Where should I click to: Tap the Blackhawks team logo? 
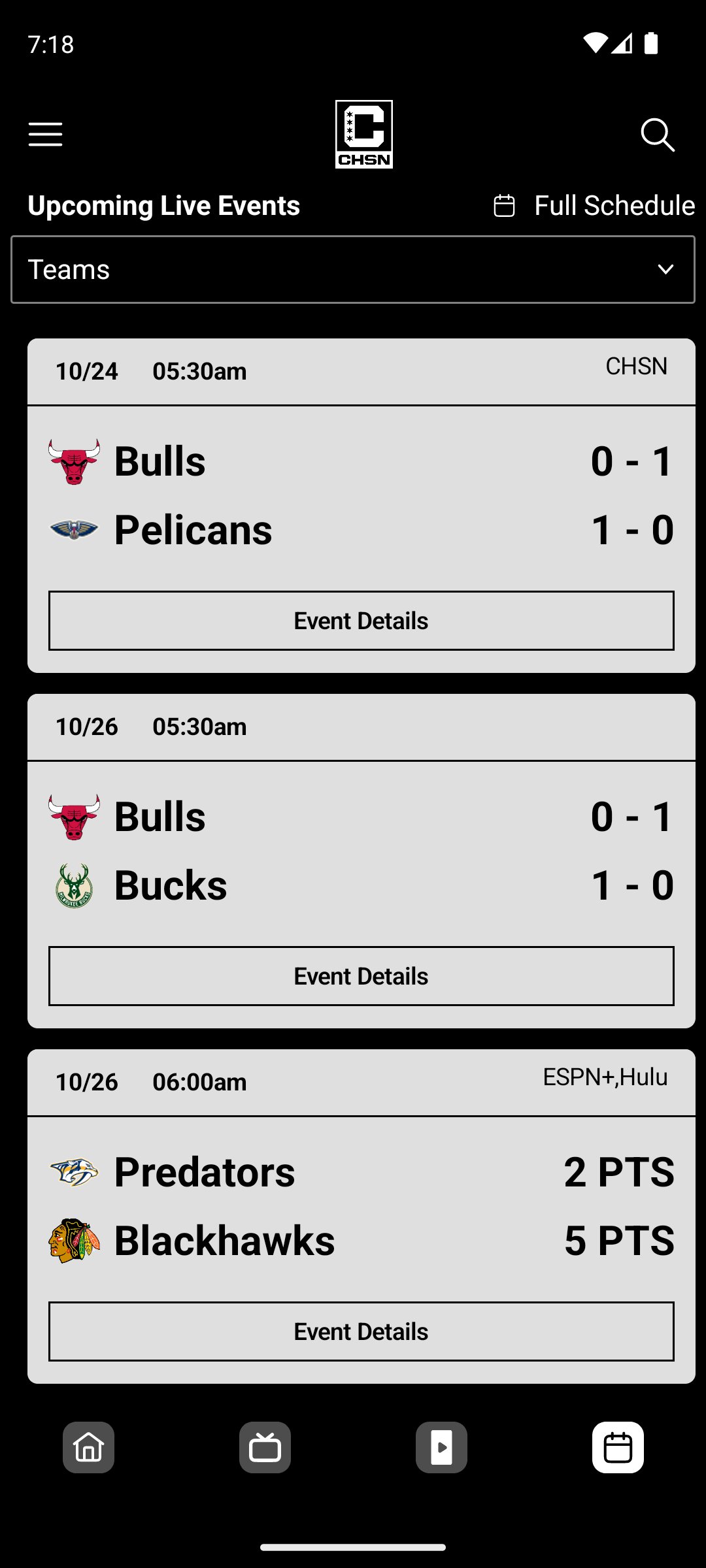pyautogui.click(x=75, y=1241)
